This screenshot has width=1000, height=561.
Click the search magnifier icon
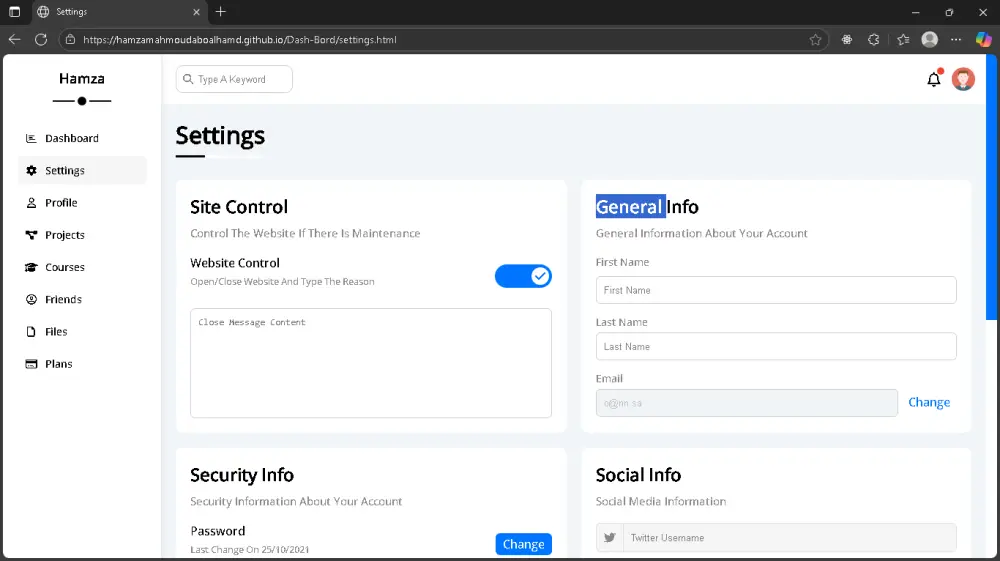188,79
